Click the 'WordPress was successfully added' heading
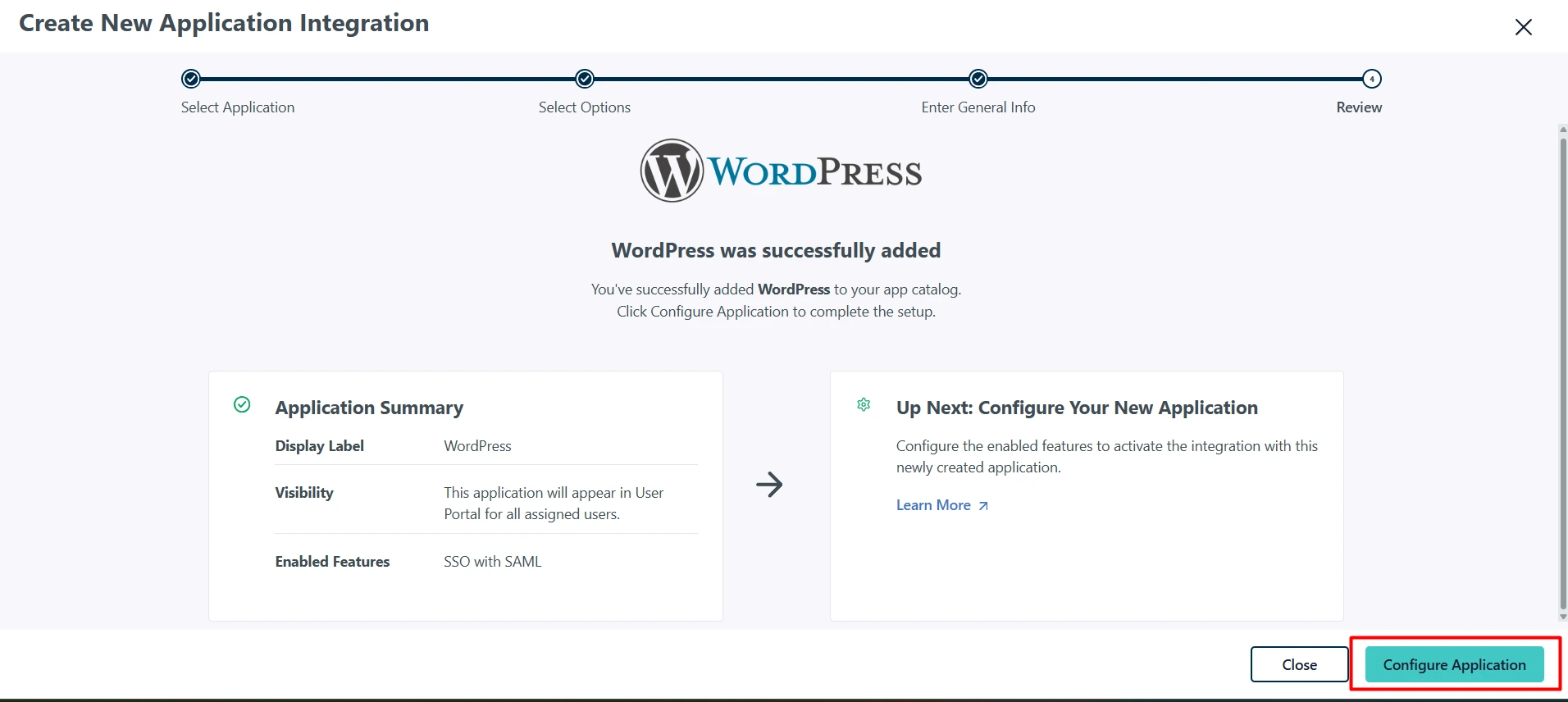This screenshot has height=702, width=1568. click(776, 250)
